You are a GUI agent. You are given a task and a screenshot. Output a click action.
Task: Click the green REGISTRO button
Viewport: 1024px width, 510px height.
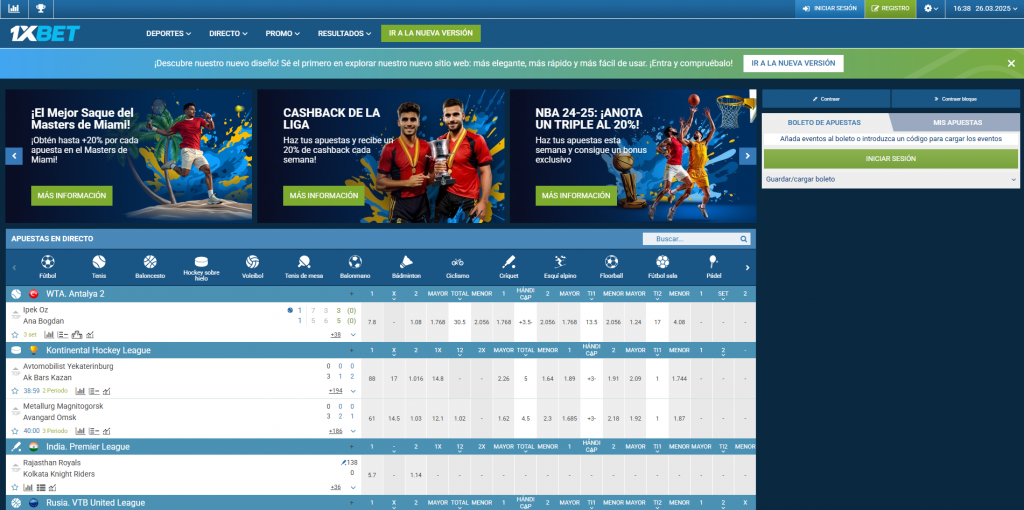(x=890, y=8)
